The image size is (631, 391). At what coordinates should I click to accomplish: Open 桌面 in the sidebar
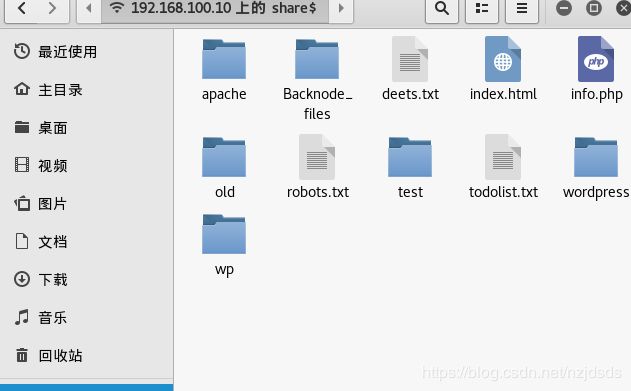point(87,128)
